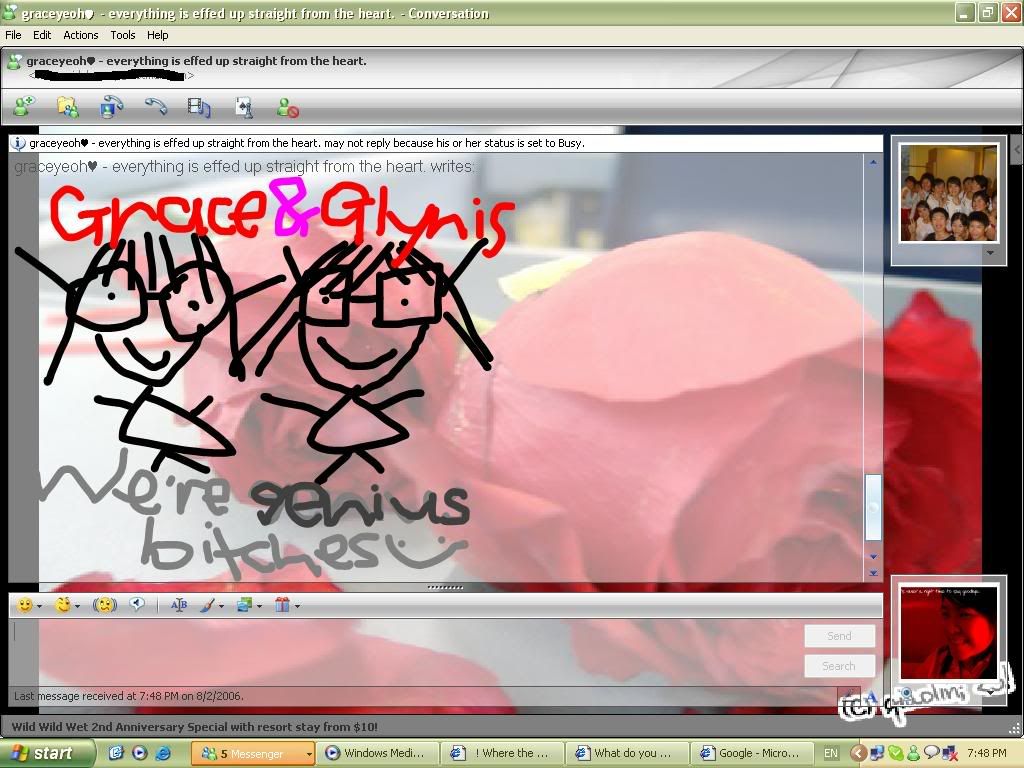This screenshot has width=1024, height=768.
Task: Open the Tools menu
Action: 123,35
